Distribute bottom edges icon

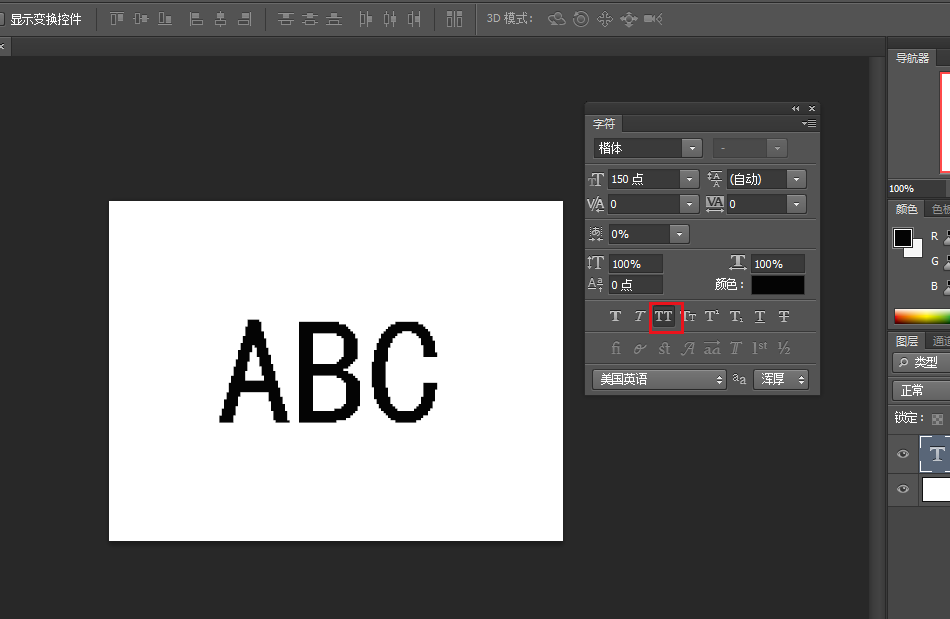pyautogui.click(x=334, y=19)
